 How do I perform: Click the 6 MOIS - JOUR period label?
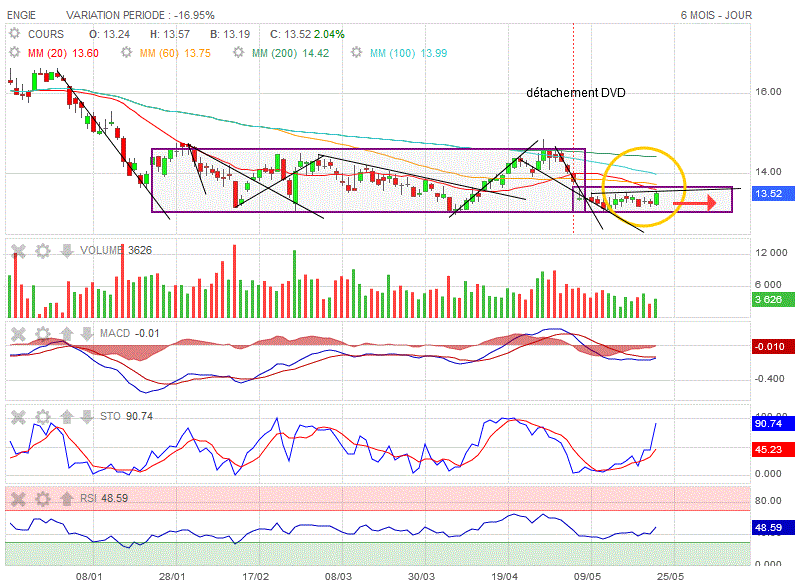point(715,15)
